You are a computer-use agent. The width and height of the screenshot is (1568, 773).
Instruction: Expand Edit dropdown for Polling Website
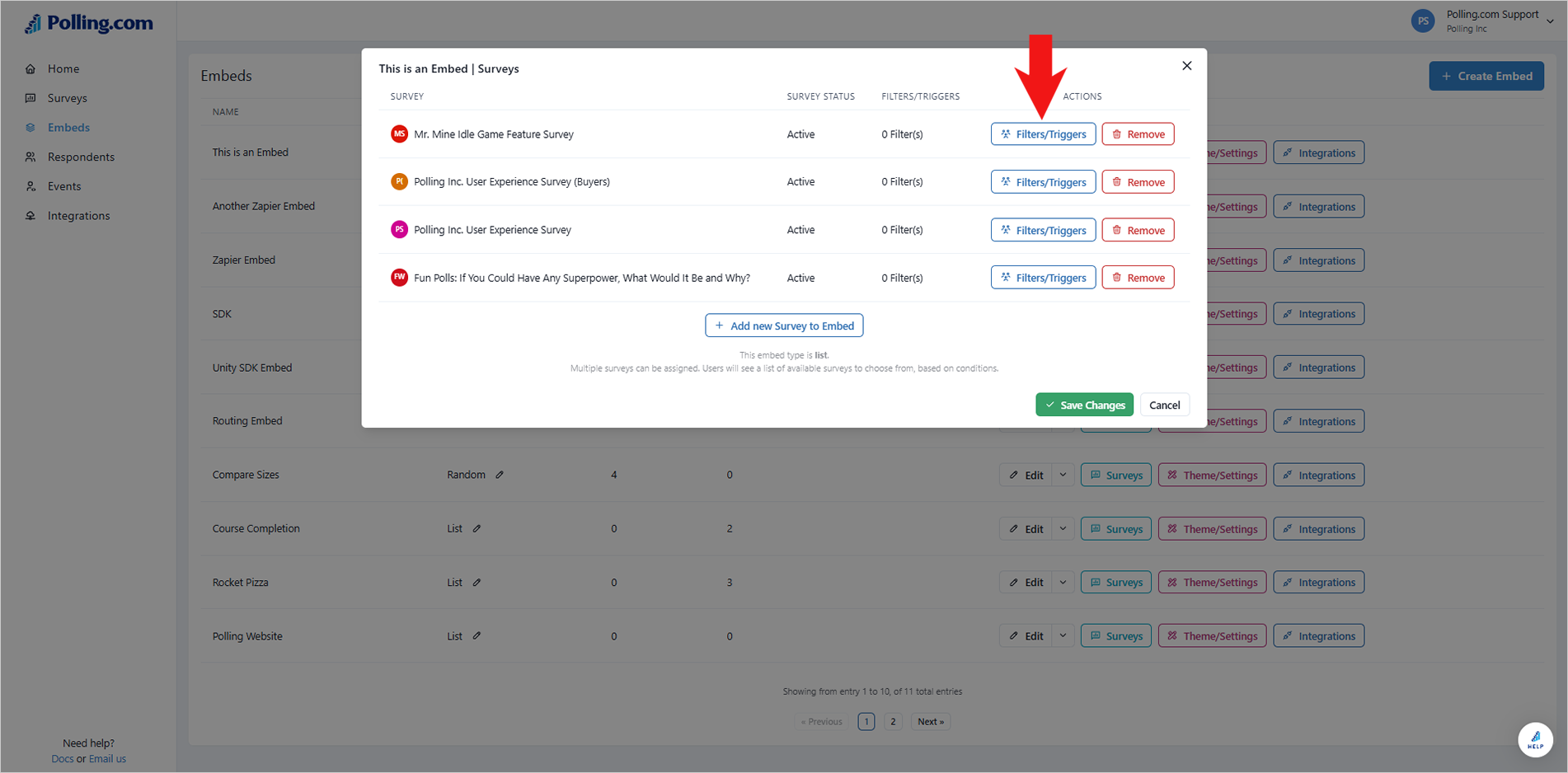pos(1063,636)
